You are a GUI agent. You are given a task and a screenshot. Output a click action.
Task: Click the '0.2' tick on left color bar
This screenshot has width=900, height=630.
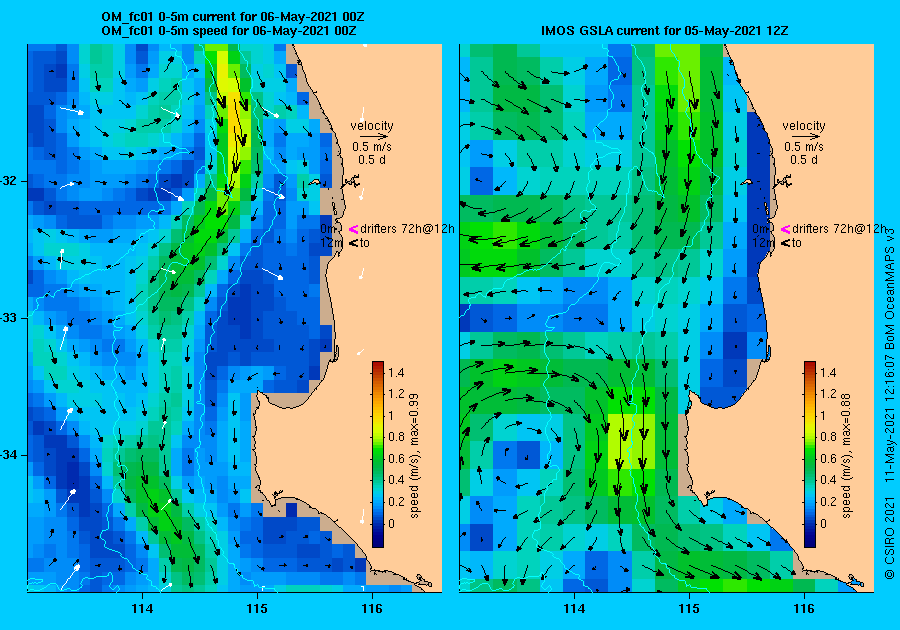point(397,501)
